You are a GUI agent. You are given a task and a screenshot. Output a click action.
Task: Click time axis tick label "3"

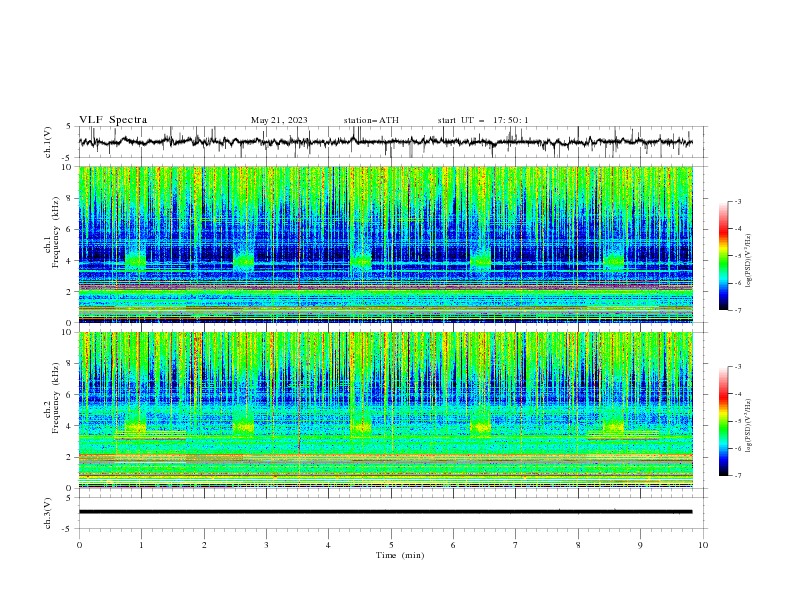pyautogui.click(x=266, y=545)
